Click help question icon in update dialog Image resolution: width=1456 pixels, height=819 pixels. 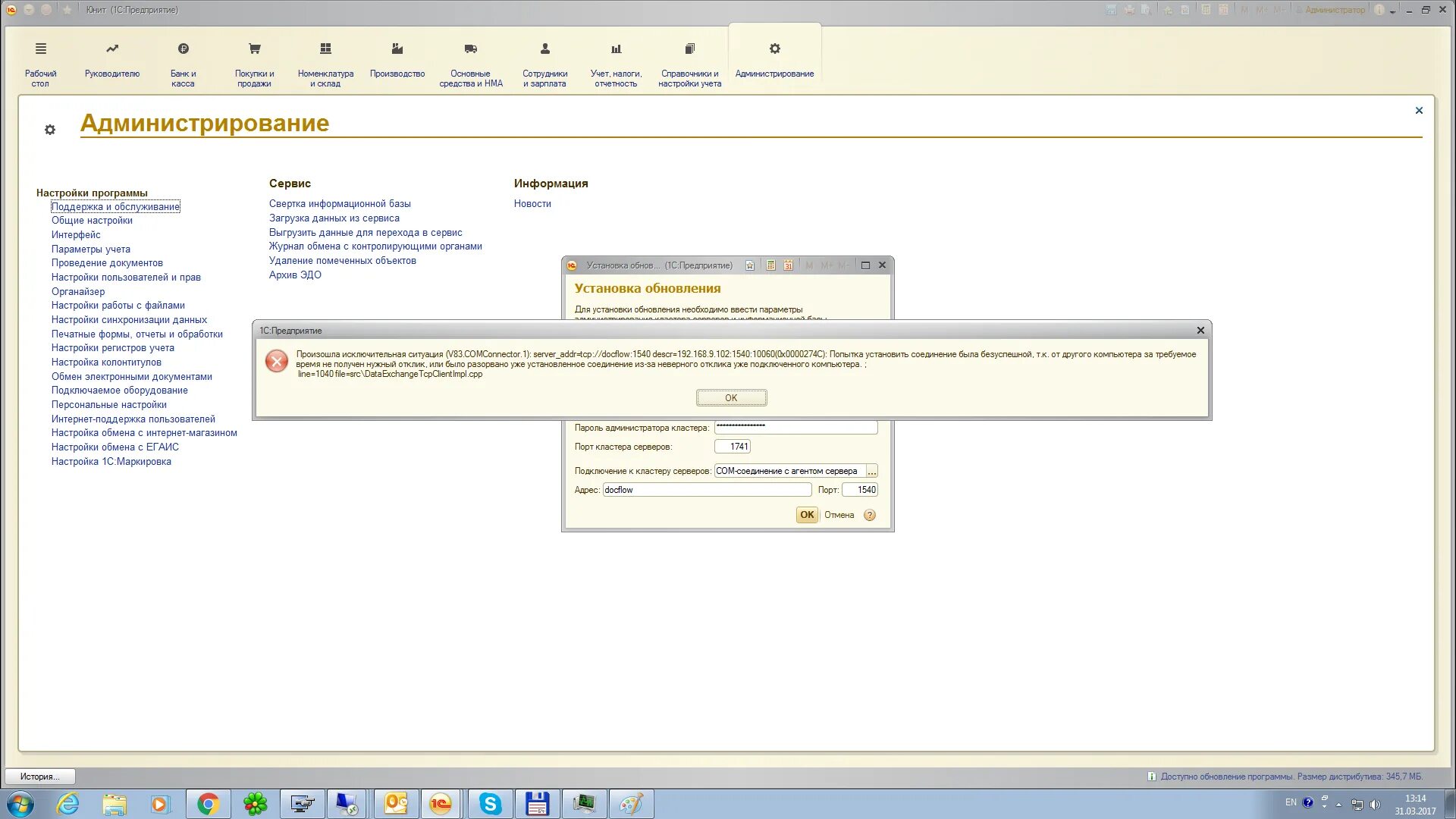870,515
